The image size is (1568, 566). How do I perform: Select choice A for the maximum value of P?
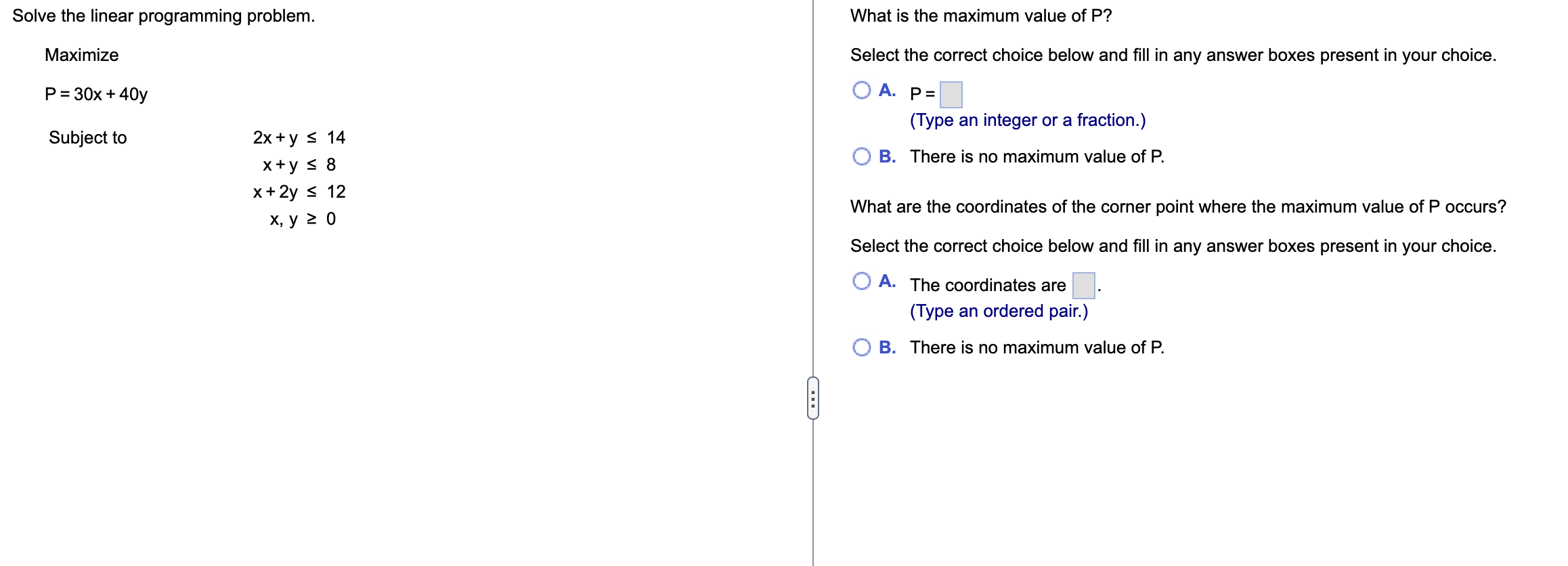(862, 89)
